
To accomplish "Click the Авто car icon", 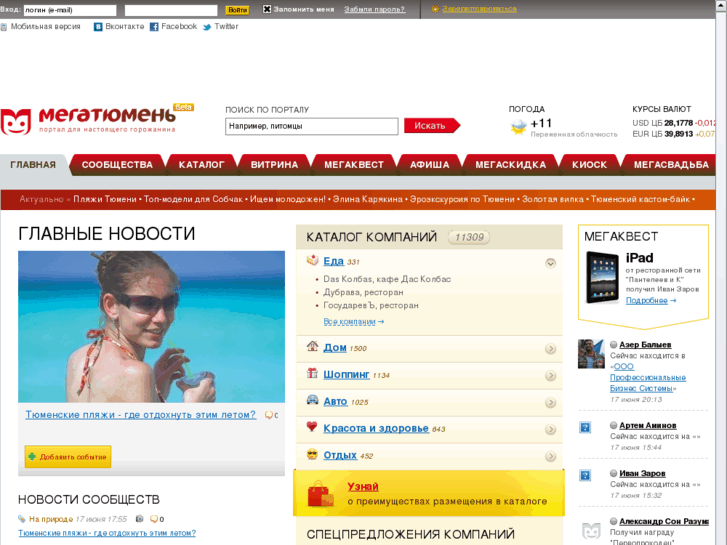I will tap(312, 400).
